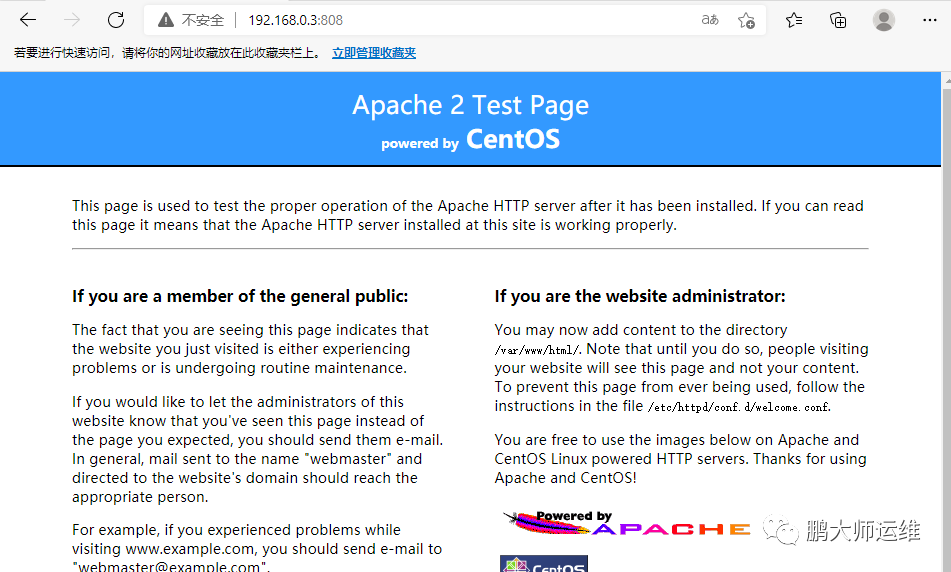Click the /var/www/html/ path text
Image resolution: width=951 pixels, height=572 pixels.
coord(537,350)
